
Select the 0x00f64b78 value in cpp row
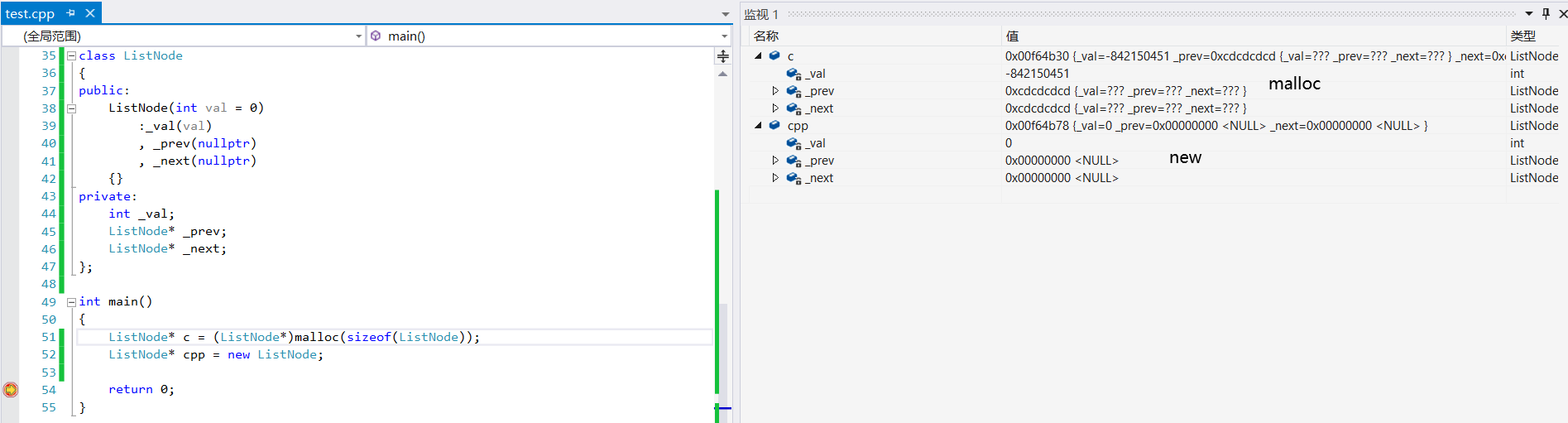click(1037, 126)
